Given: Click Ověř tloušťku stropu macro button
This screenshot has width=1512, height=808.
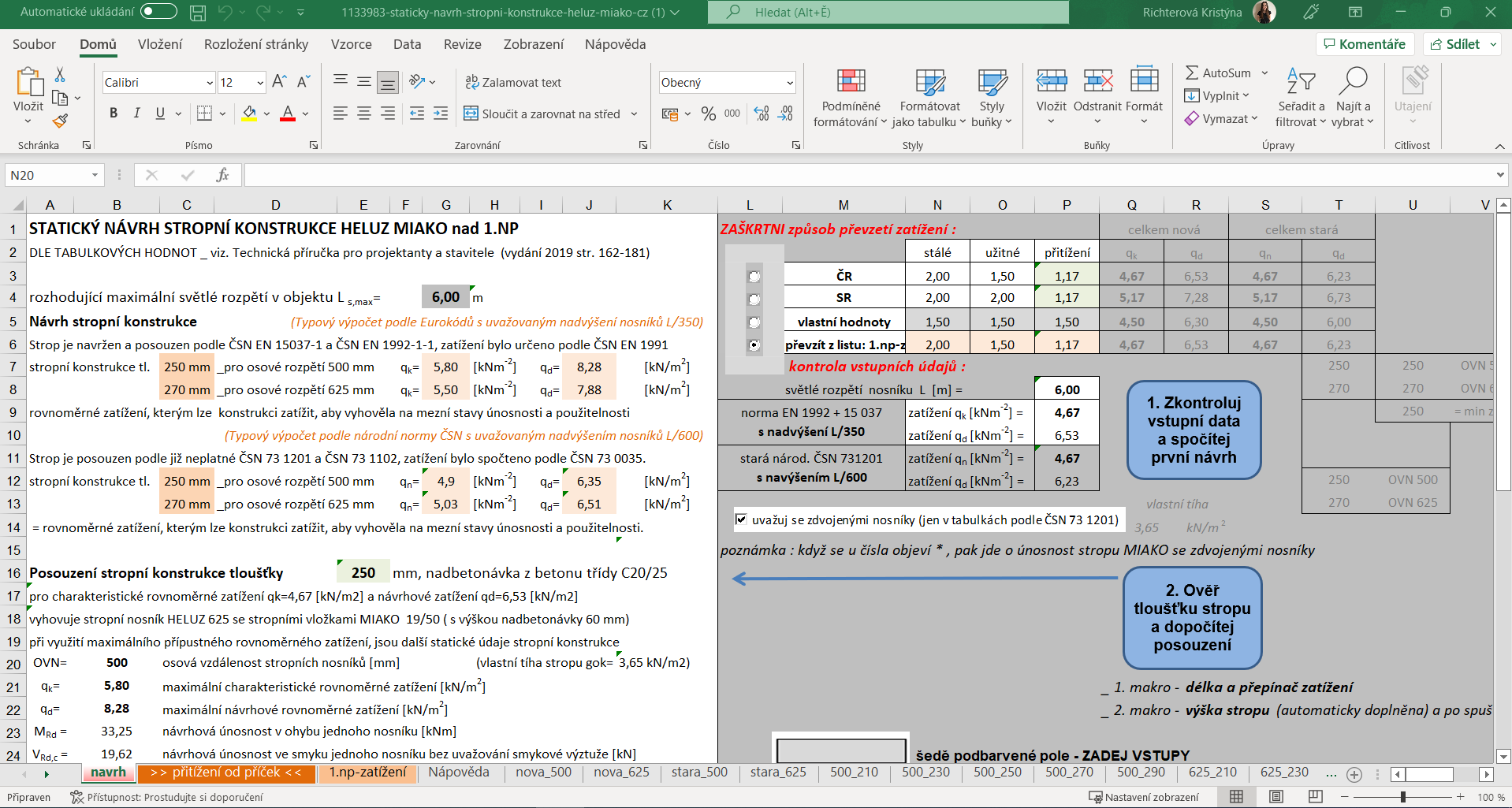Looking at the screenshot, I should coord(1192,617).
